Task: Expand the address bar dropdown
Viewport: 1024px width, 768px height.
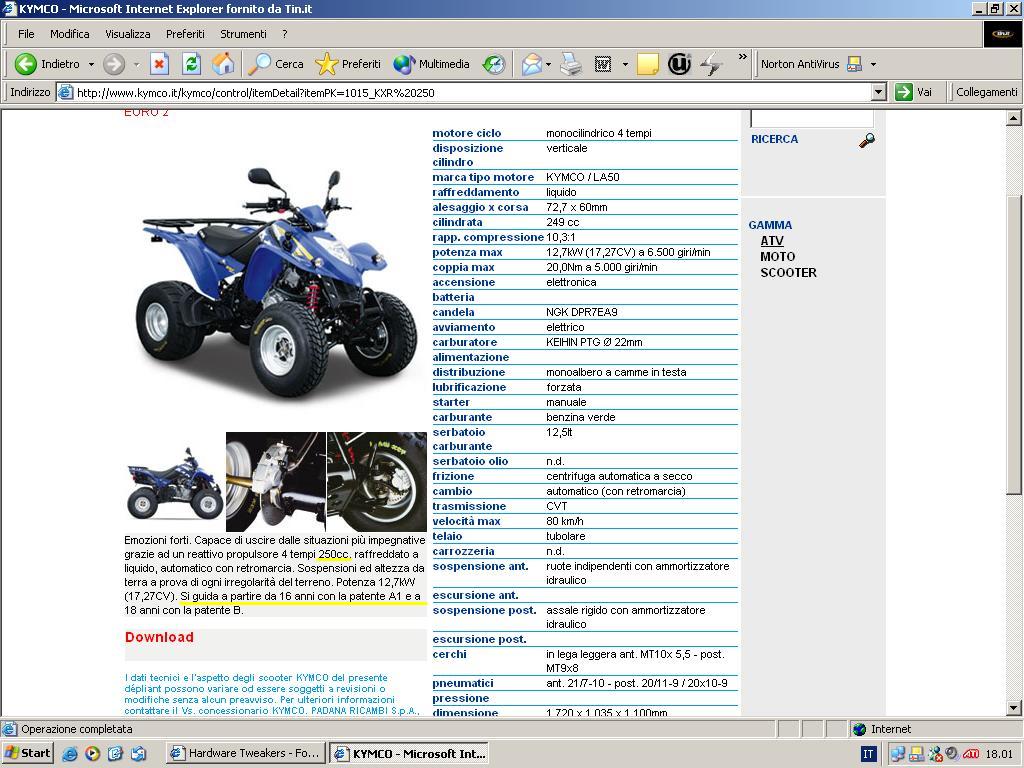Action: pyautogui.click(x=878, y=92)
